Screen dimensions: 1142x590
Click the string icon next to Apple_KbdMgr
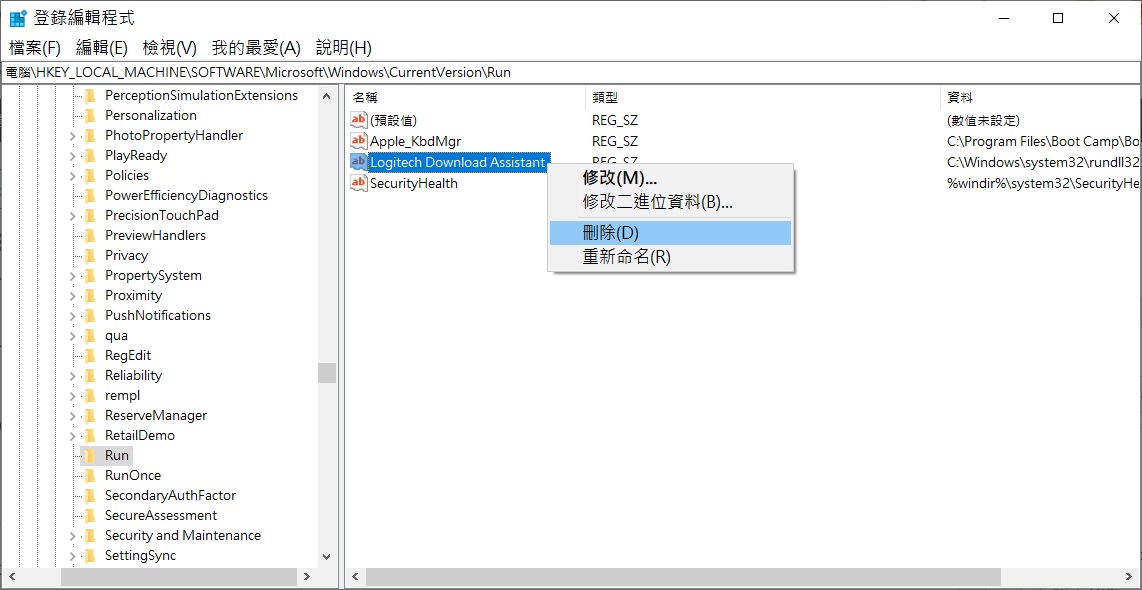[358, 141]
